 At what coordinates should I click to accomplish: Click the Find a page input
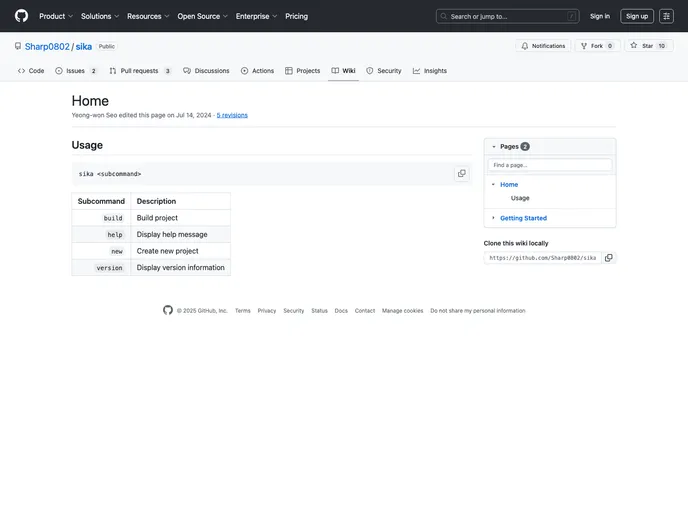[550, 165]
